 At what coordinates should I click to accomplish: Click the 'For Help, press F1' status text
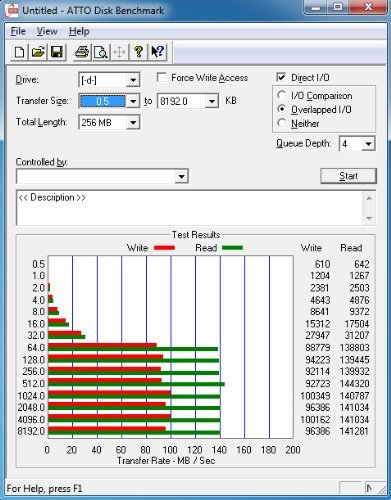[44, 489]
